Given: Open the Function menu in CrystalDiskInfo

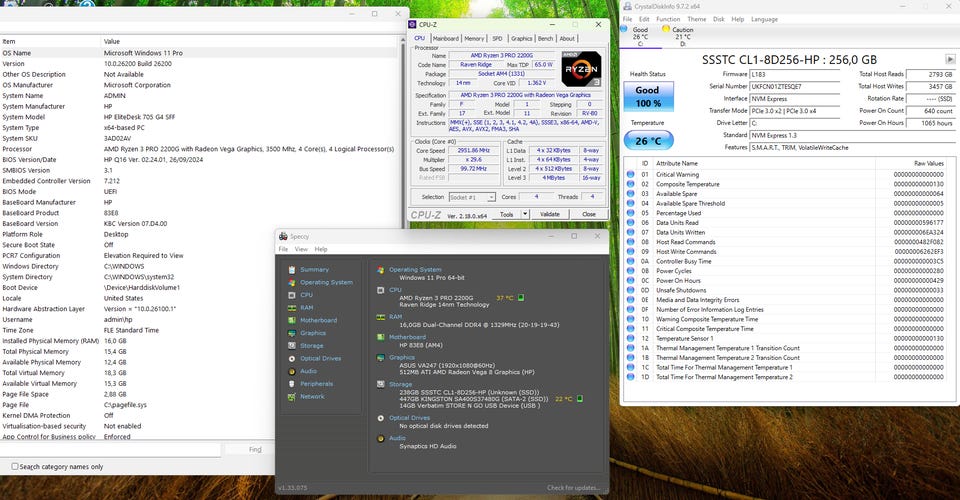Looking at the screenshot, I should (x=667, y=19).
